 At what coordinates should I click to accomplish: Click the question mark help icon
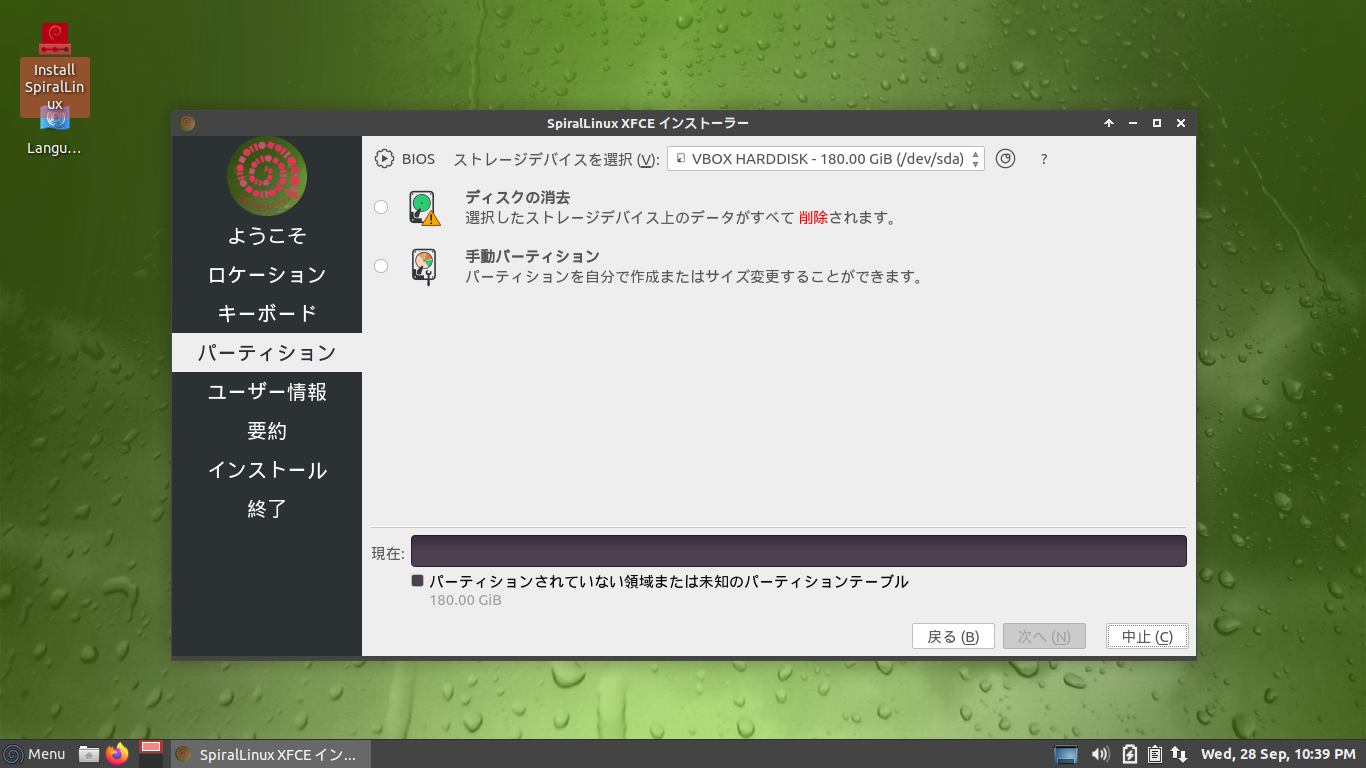coord(1044,159)
